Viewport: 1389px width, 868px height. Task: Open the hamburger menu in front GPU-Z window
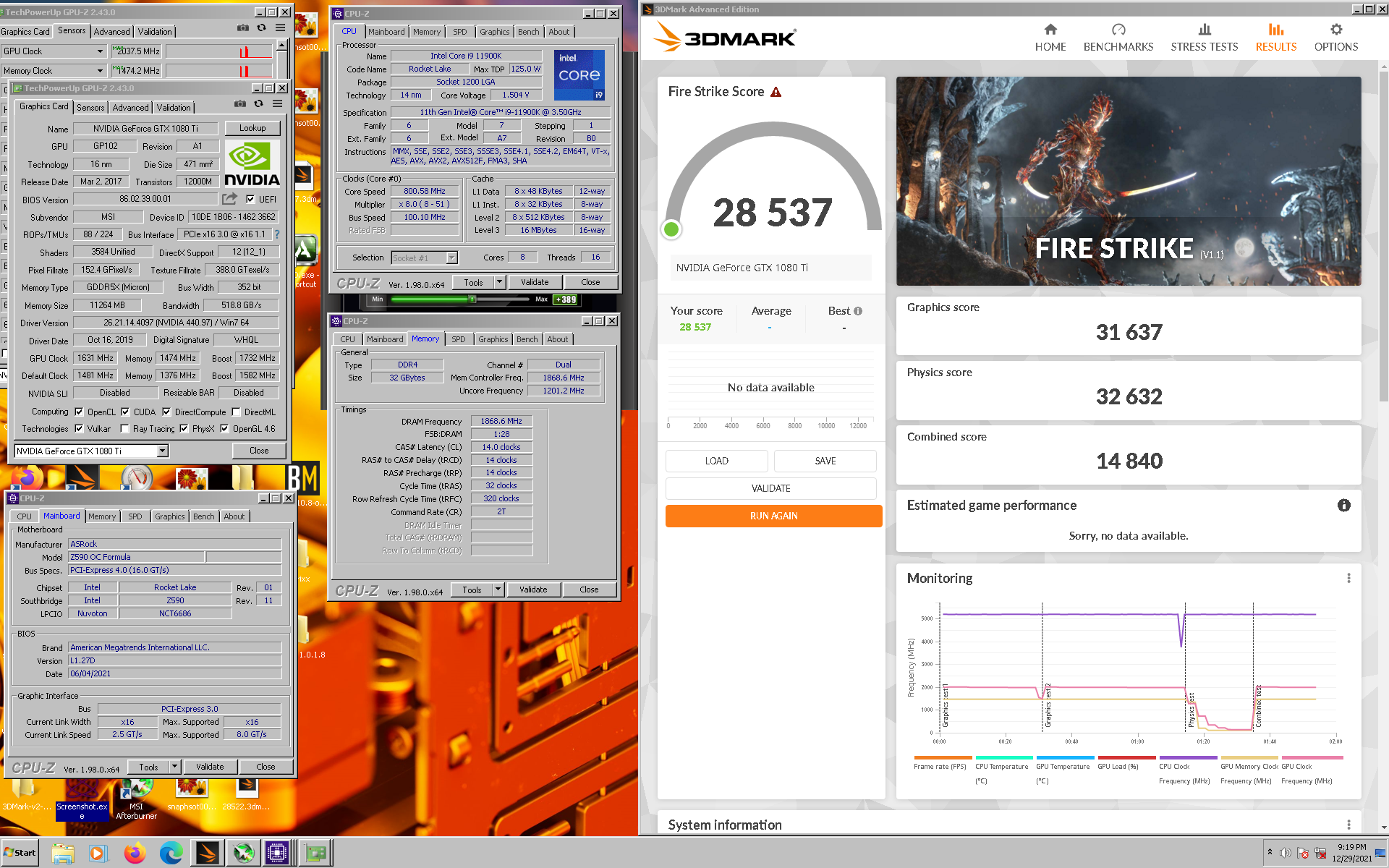277,104
